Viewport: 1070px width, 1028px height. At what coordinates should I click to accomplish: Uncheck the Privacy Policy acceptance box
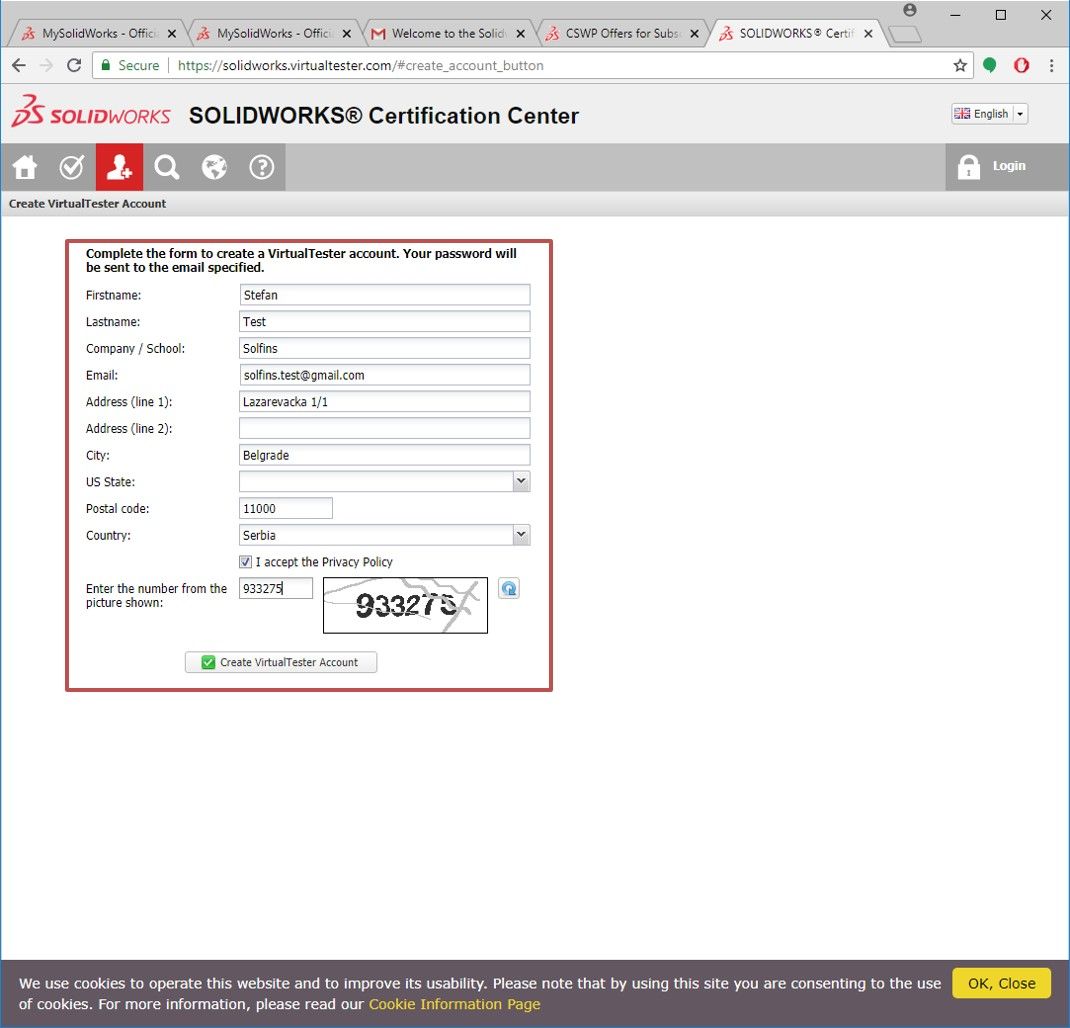(245, 561)
